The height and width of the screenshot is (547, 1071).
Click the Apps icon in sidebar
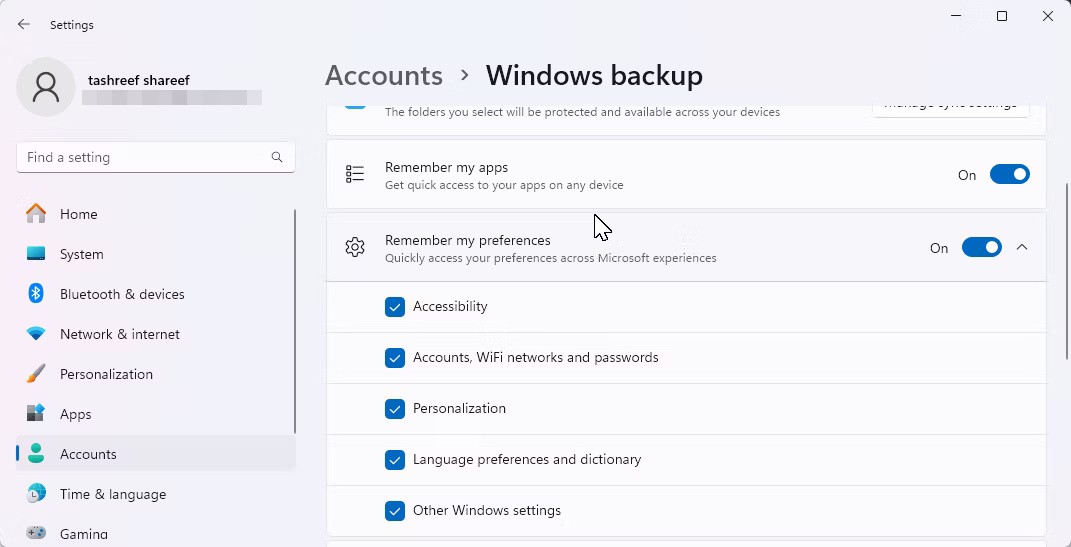(x=36, y=414)
